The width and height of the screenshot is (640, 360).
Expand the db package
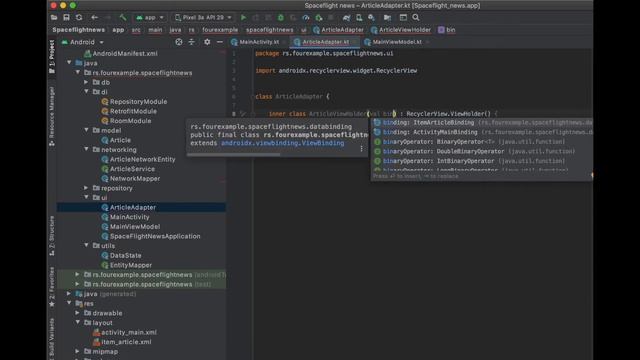pos(86,82)
